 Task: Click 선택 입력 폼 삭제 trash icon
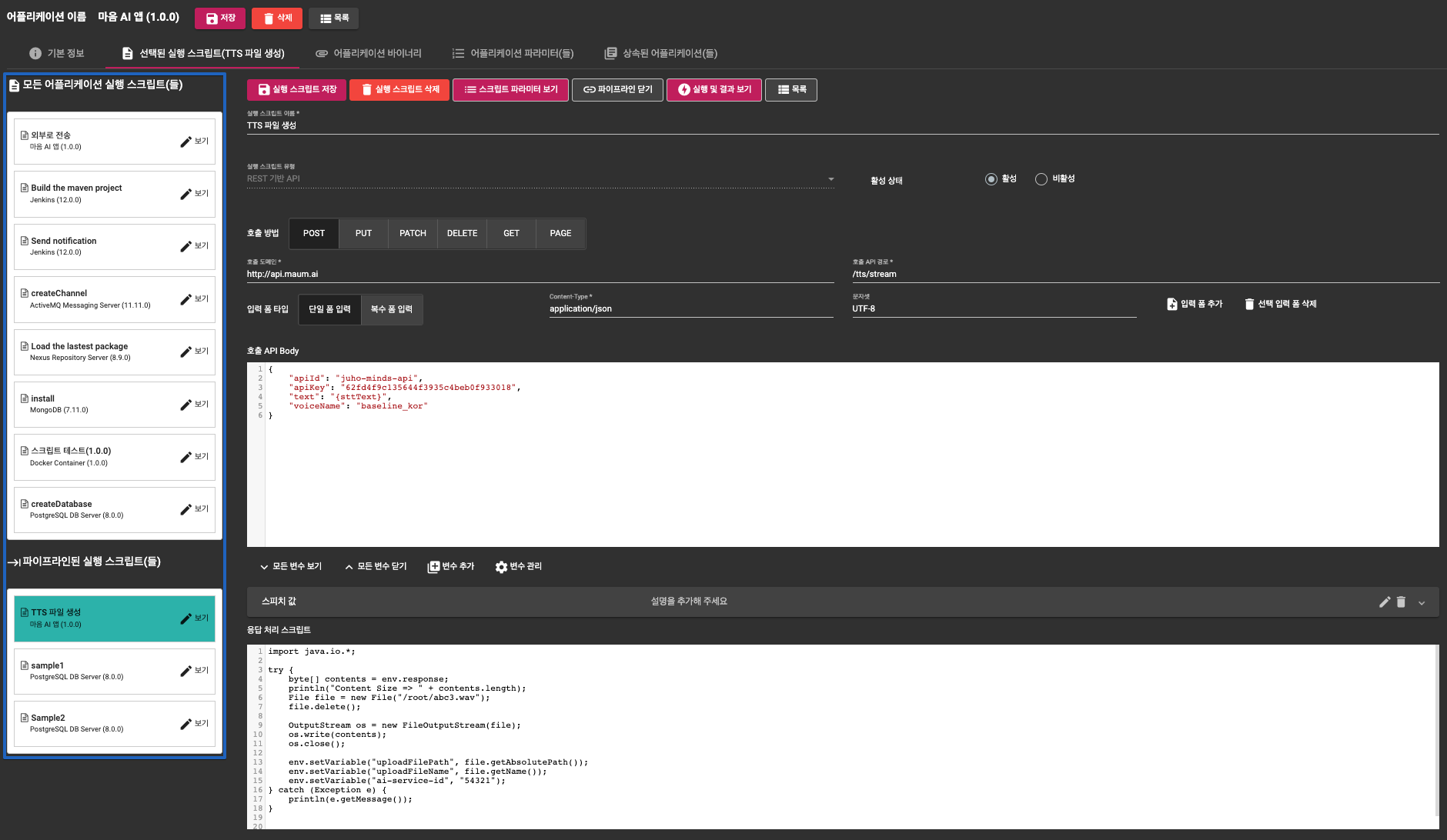[x=1249, y=304]
